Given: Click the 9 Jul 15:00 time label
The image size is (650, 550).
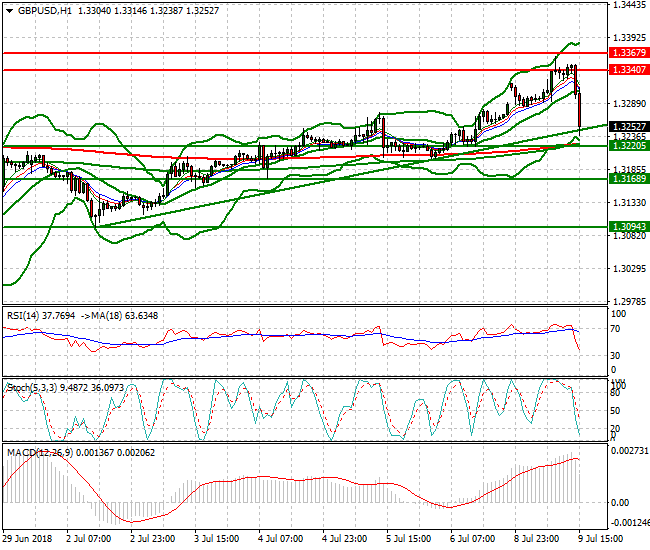Looking at the screenshot, I should pos(601,539).
